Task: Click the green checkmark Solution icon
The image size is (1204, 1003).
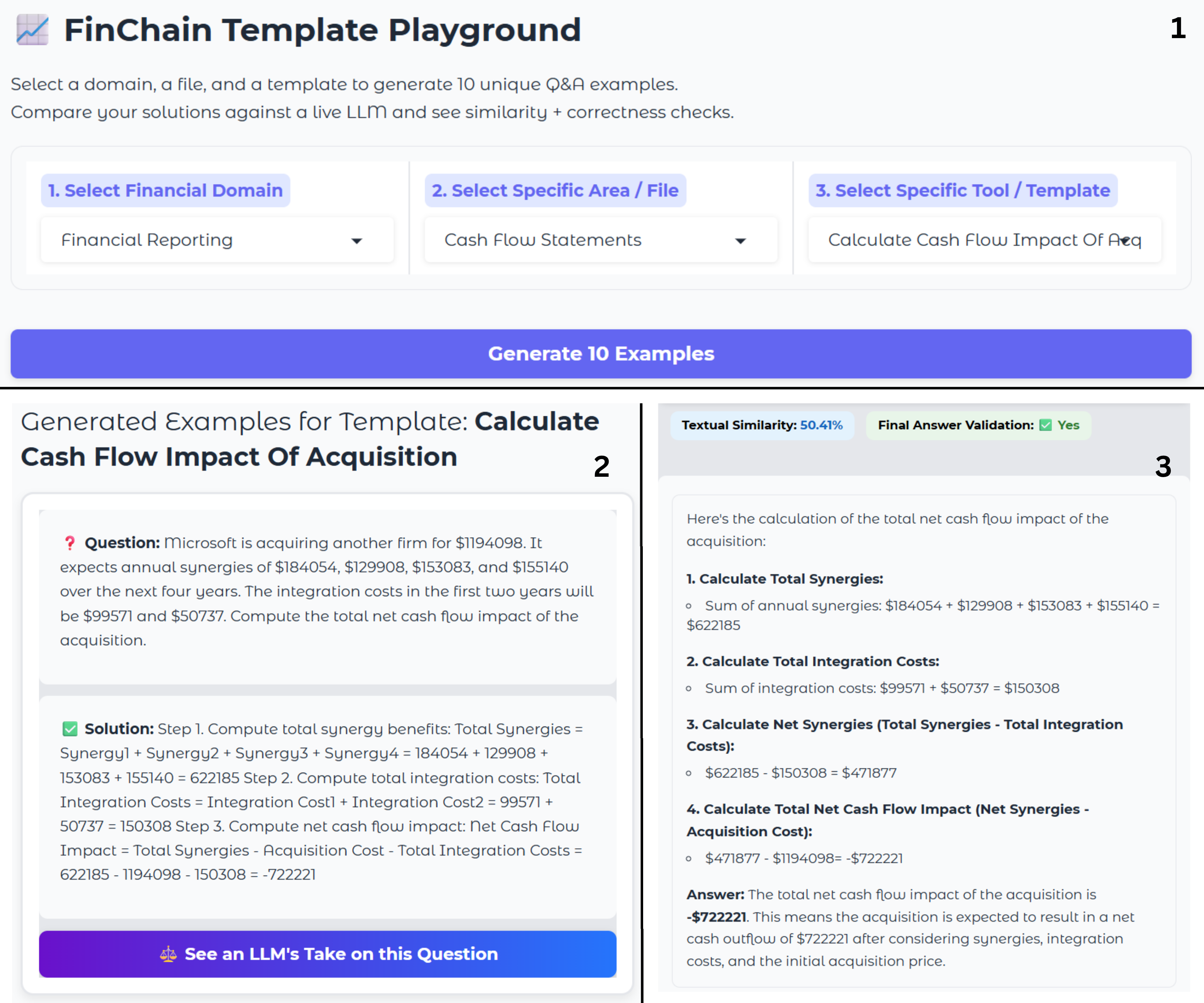Action: point(70,729)
